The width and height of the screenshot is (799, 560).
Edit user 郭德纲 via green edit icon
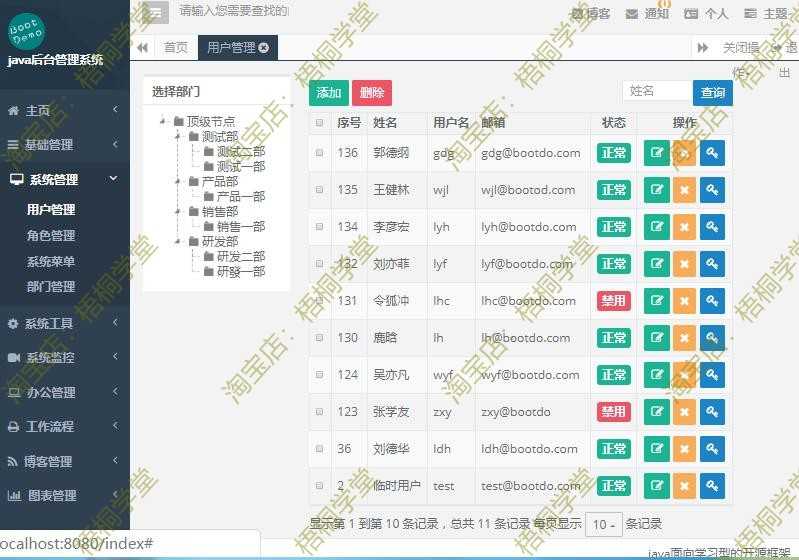tap(657, 153)
